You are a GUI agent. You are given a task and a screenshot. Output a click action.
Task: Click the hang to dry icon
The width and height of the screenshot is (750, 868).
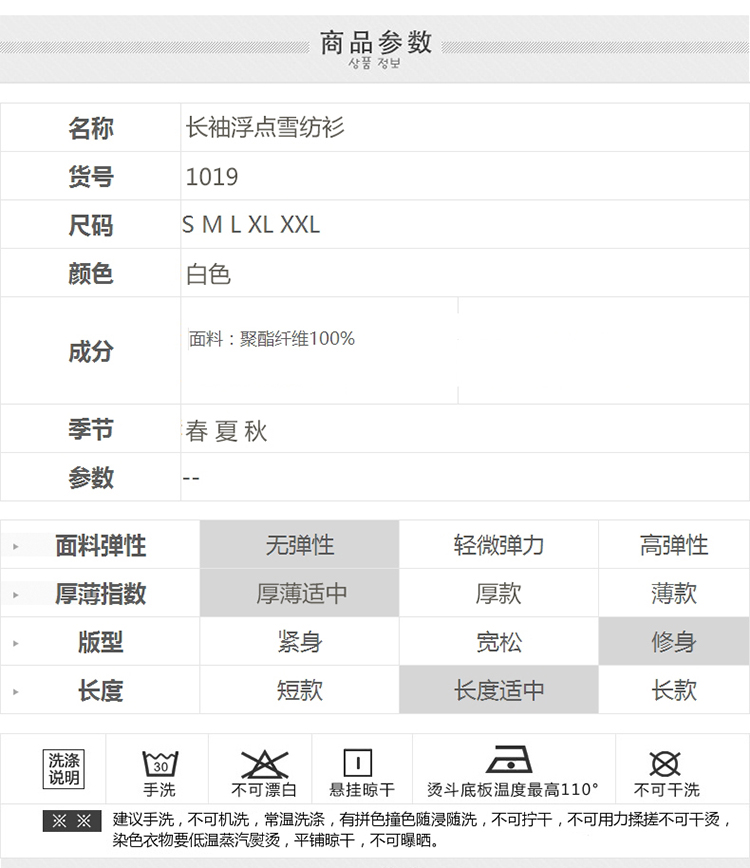(358, 763)
